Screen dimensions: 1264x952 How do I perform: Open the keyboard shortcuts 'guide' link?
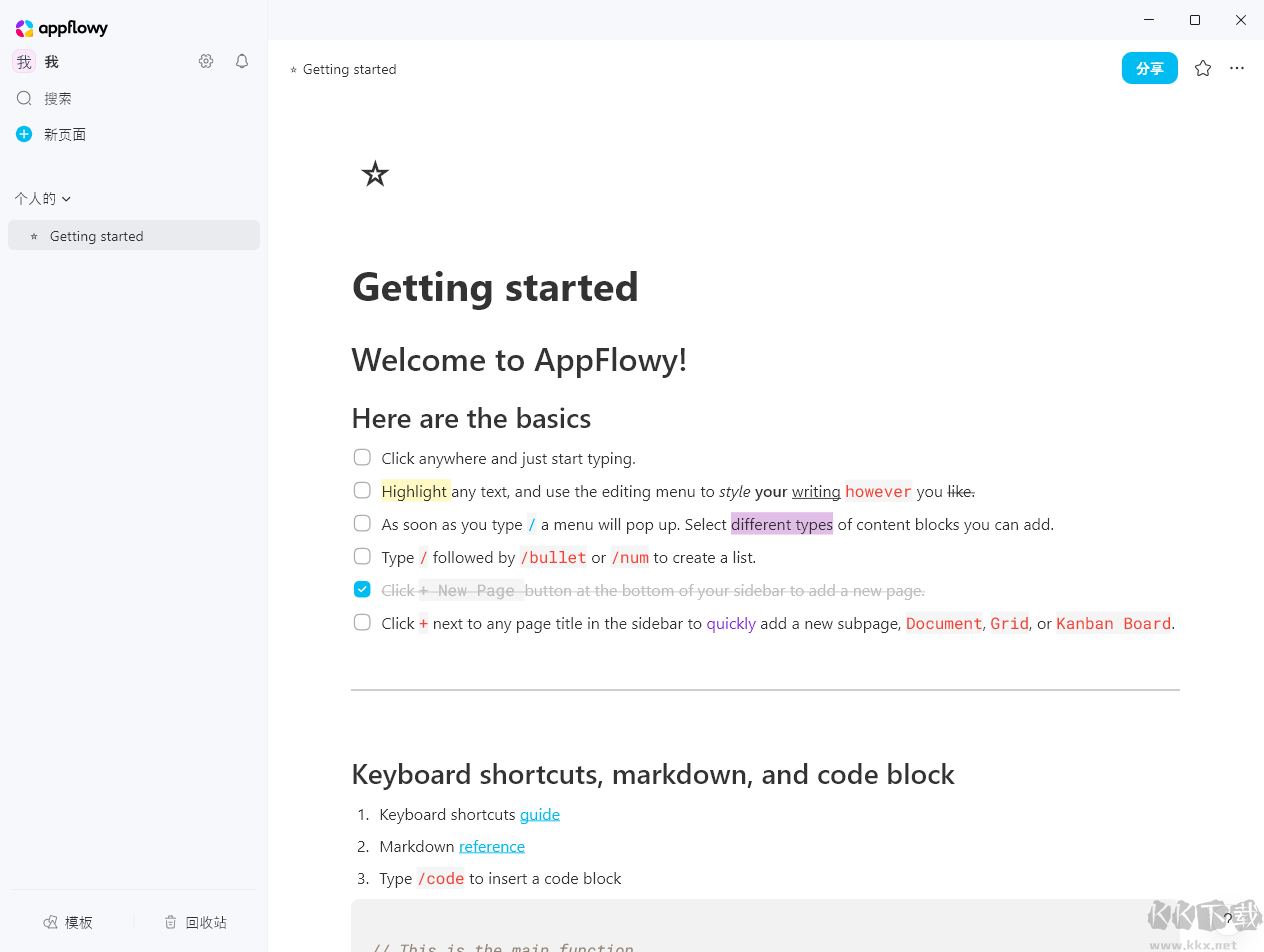pos(539,814)
